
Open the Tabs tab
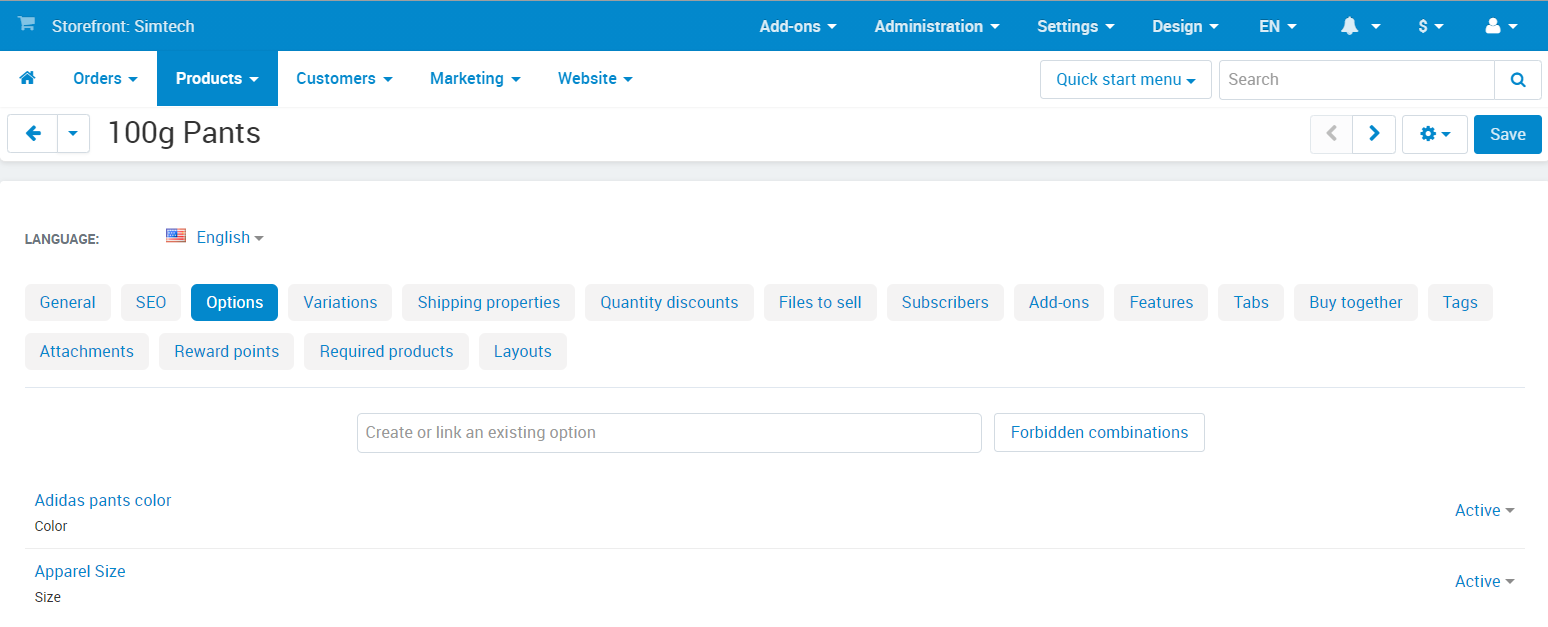1251,302
